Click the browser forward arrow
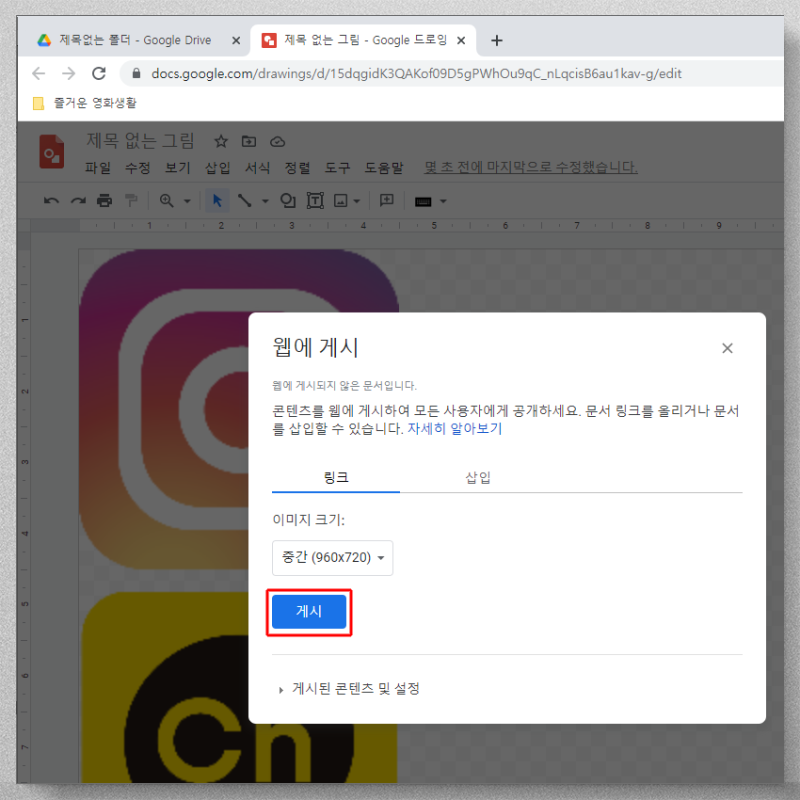The height and width of the screenshot is (800, 800). click(x=68, y=73)
